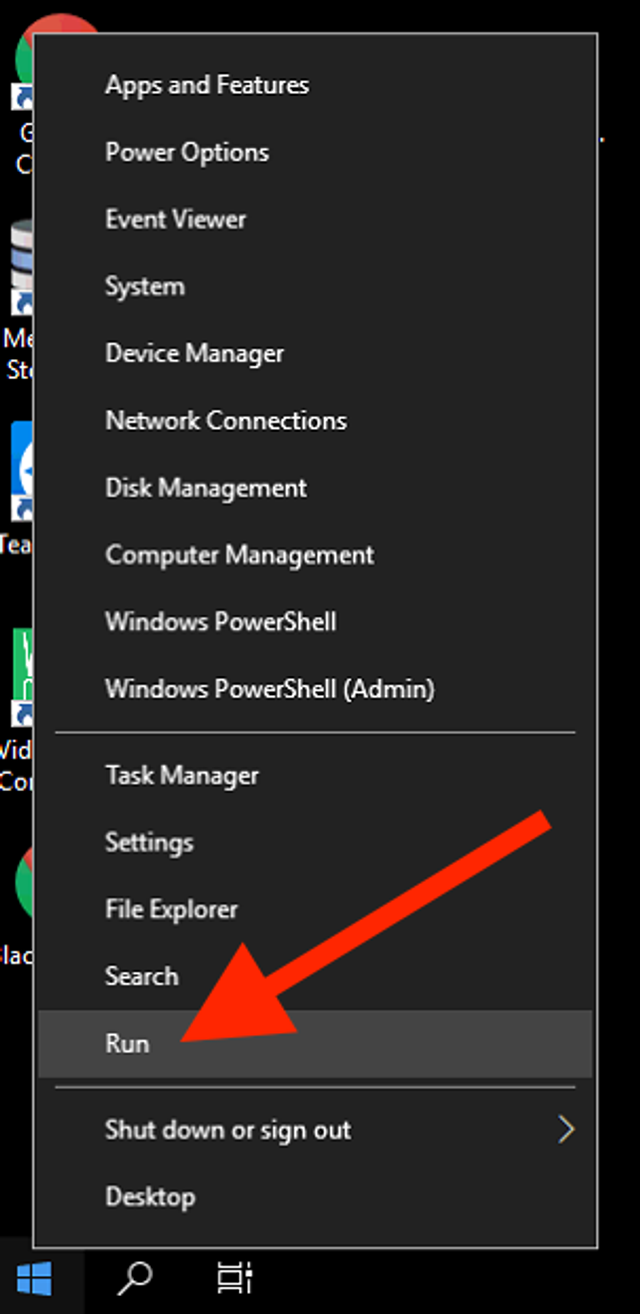640x1314 pixels.
Task: Select Run from the menu
Action: (127, 1043)
